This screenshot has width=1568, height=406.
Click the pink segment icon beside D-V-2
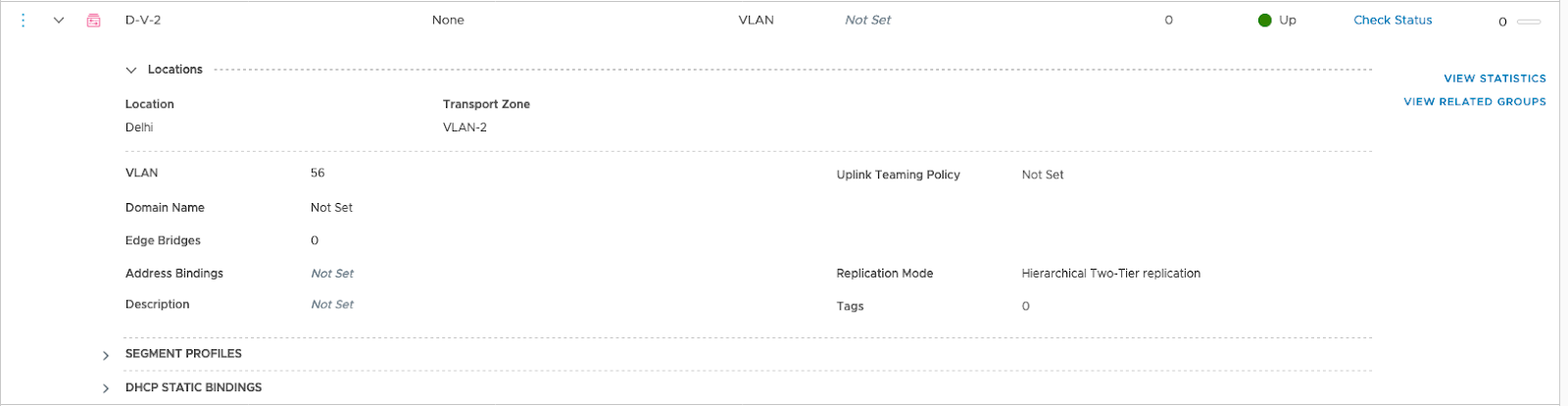tap(94, 20)
